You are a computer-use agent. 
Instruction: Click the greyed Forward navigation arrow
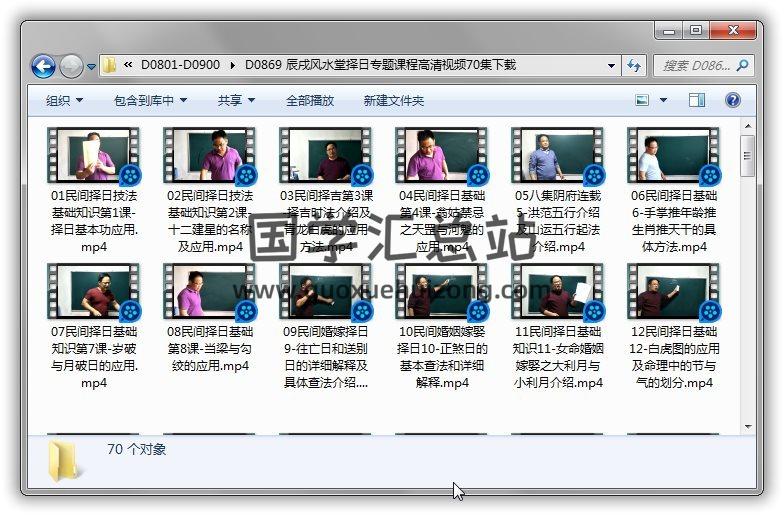72,66
